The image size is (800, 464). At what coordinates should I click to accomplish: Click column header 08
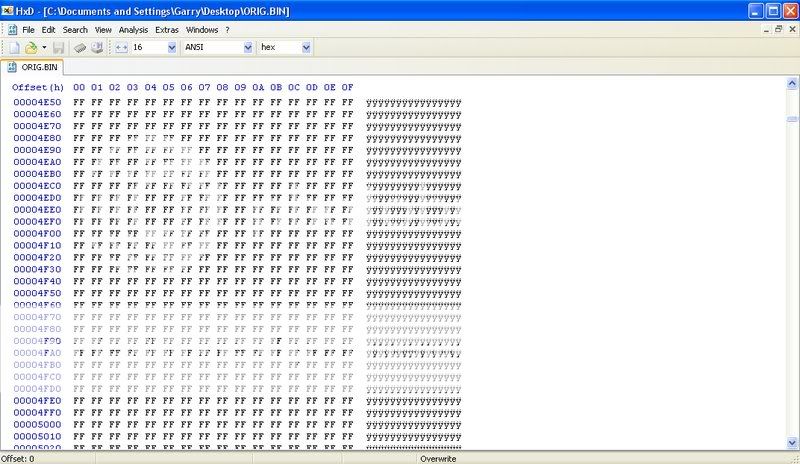coord(222,87)
